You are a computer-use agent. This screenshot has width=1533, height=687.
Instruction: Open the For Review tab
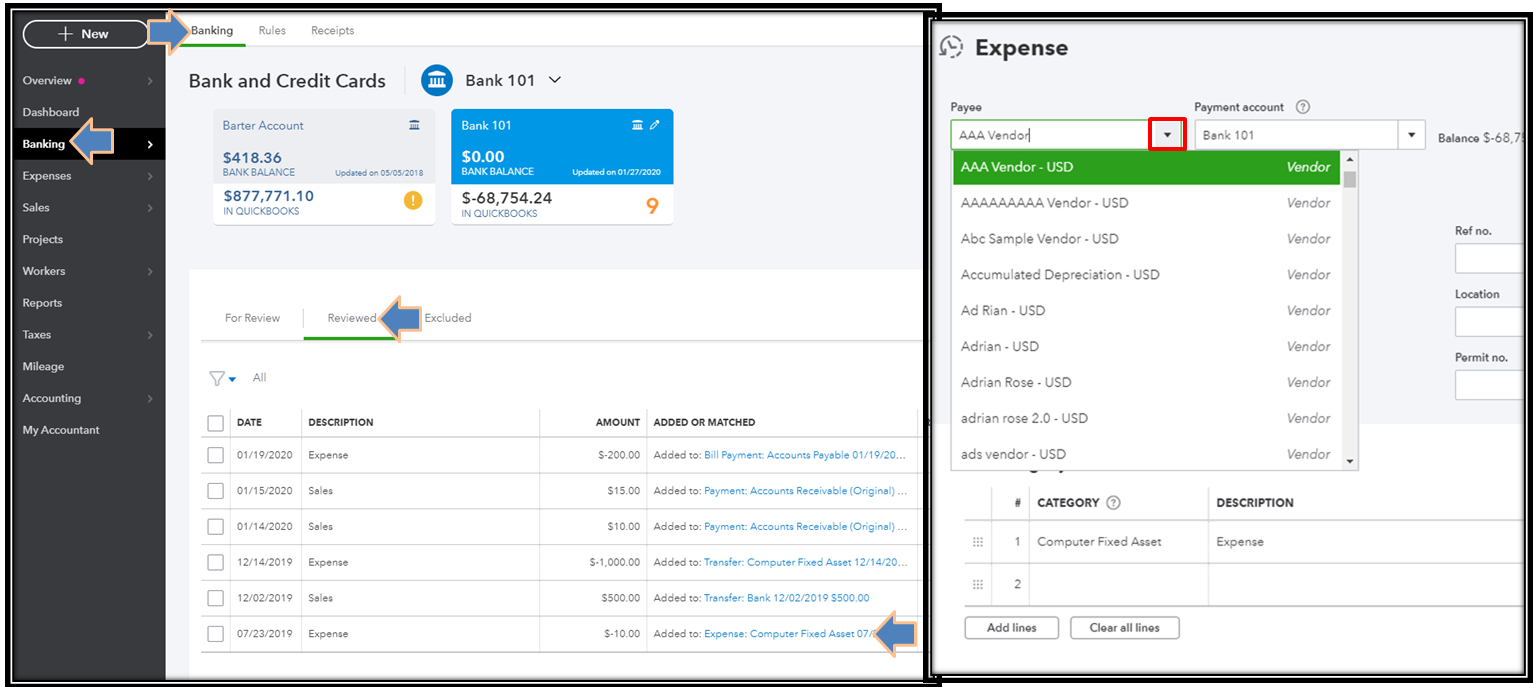tap(252, 318)
